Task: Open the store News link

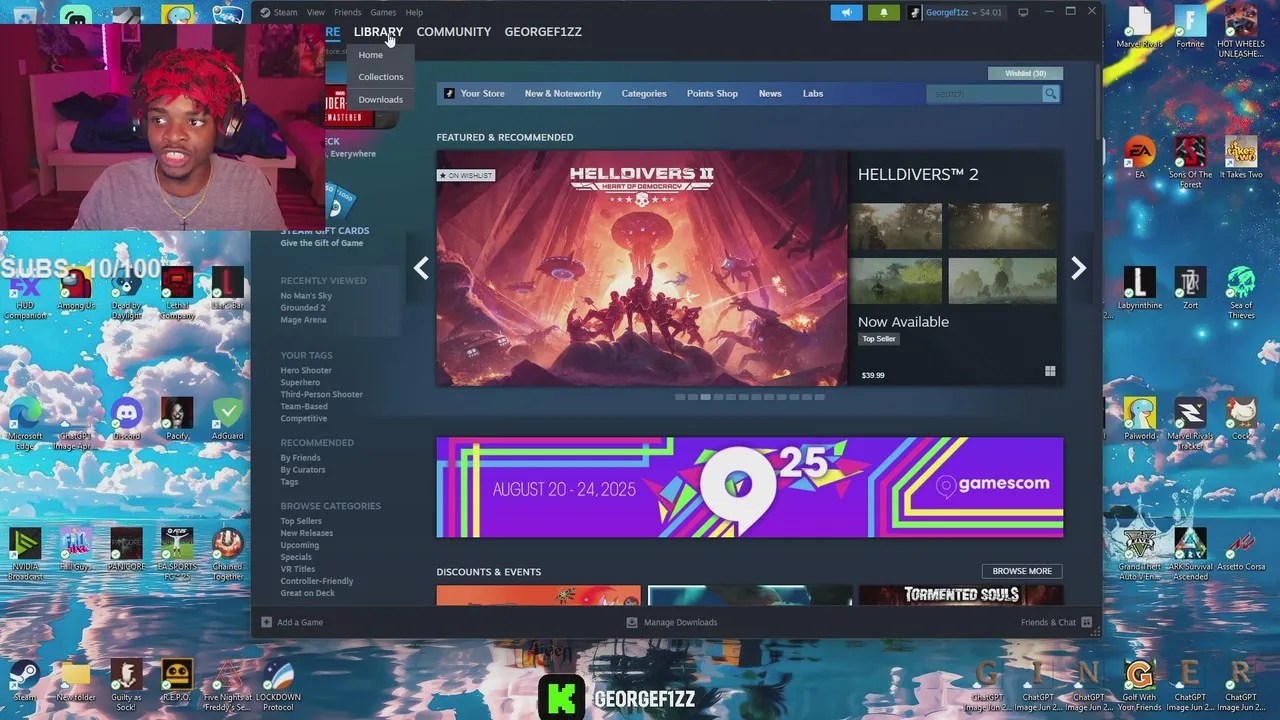Action: click(770, 94)
